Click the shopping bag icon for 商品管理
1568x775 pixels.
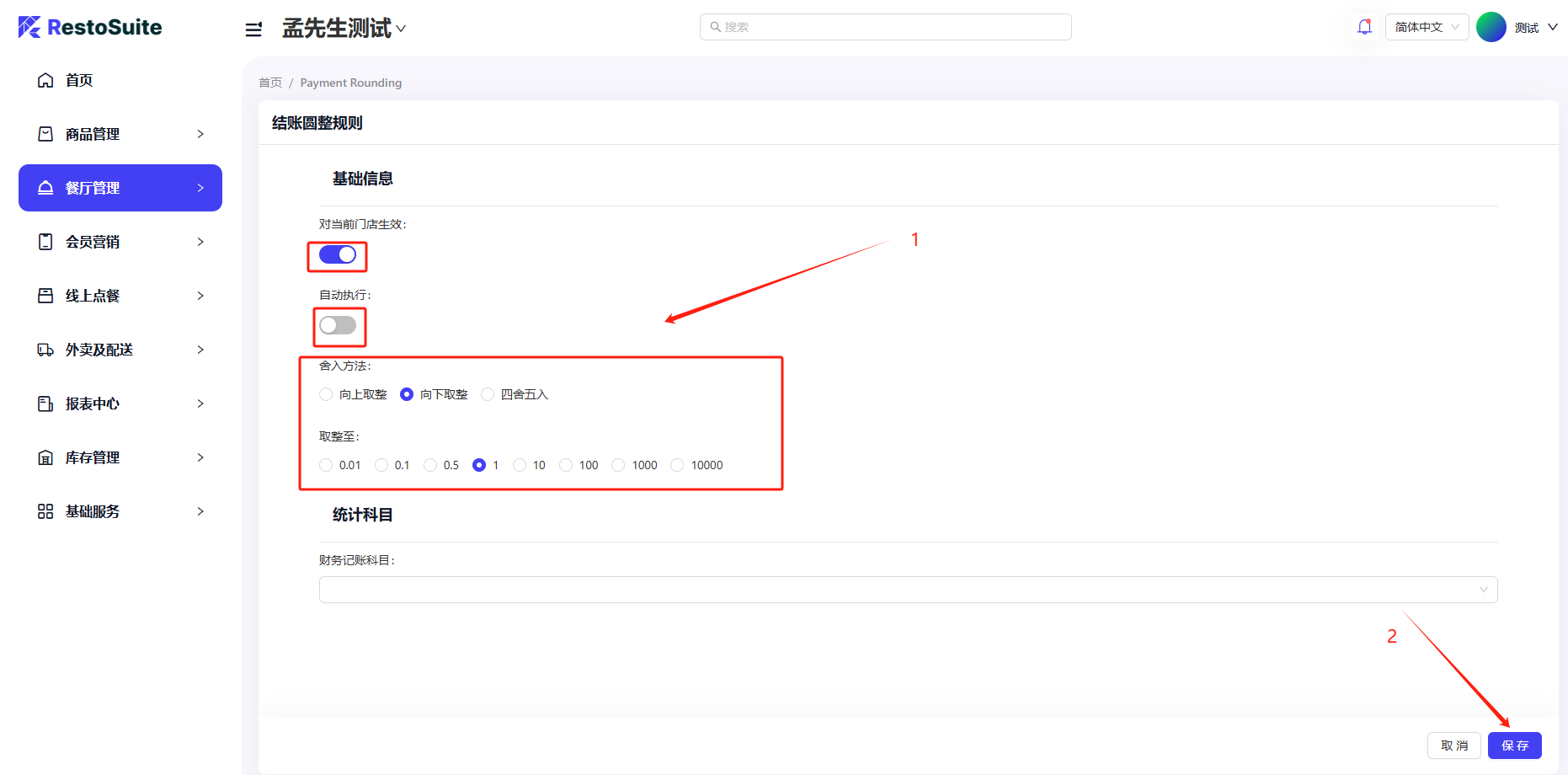[45, 134]
